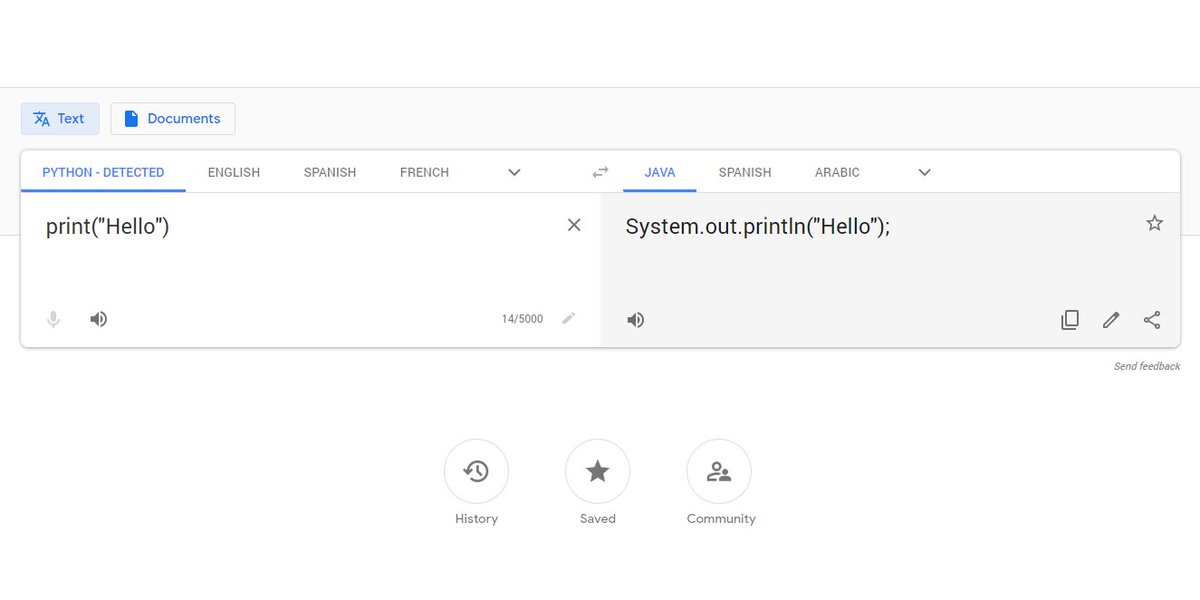The height and width of the screenshot is (600, 1200).
Task: Select Java as target language
Action: [660, 172]
